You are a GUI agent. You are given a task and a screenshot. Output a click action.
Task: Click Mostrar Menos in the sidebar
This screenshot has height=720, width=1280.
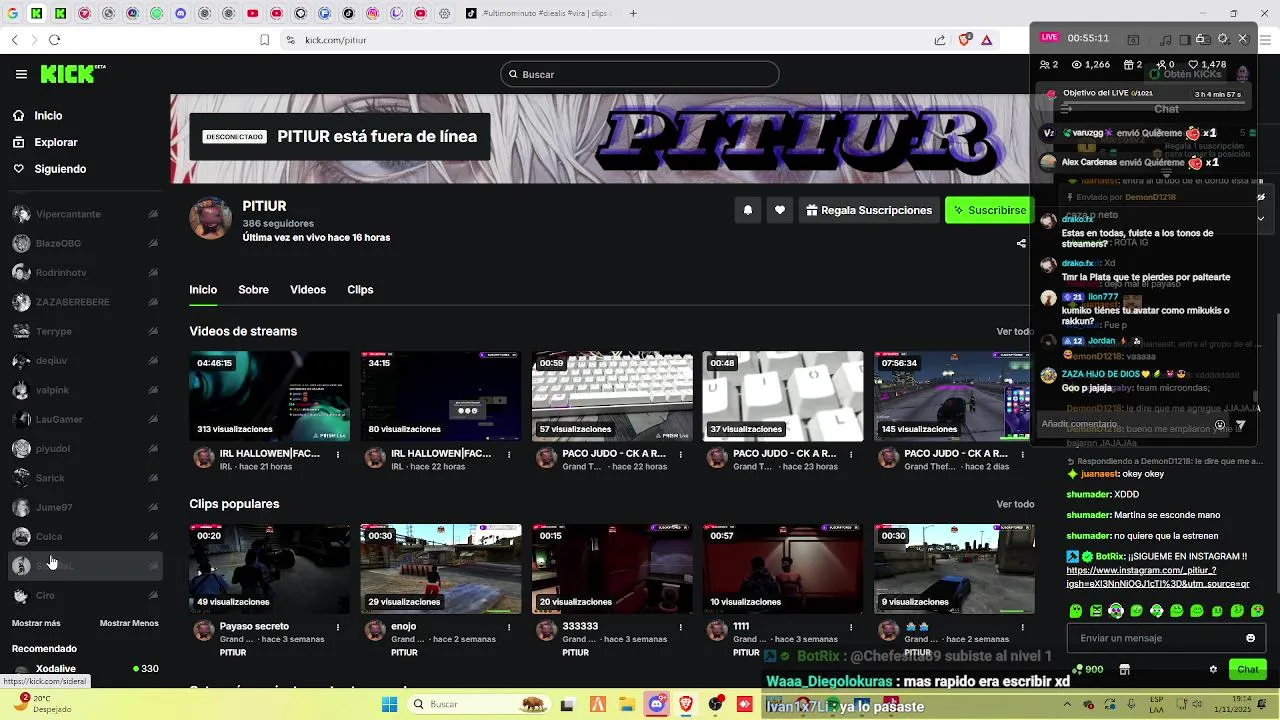tap(129, 623)
